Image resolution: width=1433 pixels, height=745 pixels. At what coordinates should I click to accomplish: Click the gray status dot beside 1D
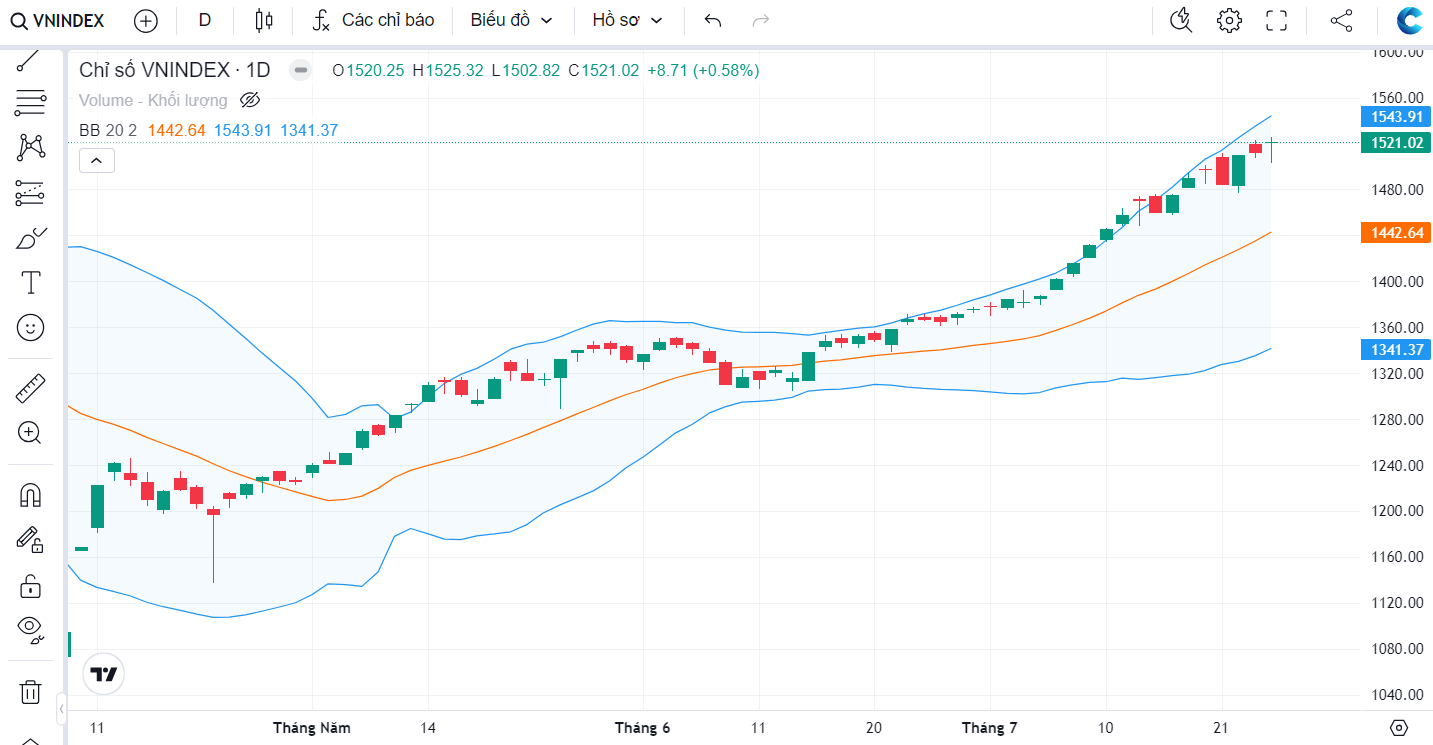click(301, 70)
